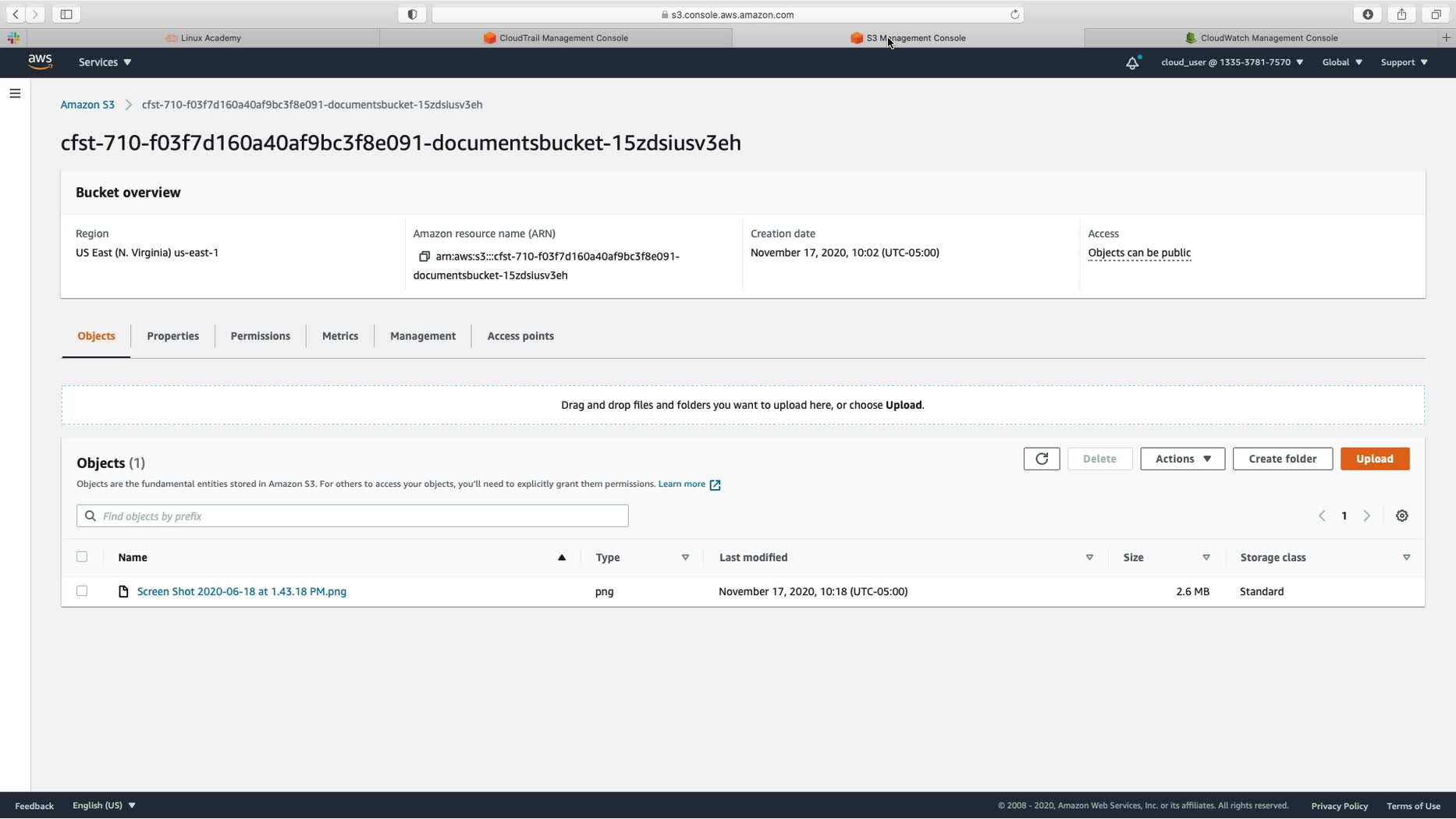Show the Safari sidebar

(66, 14)
